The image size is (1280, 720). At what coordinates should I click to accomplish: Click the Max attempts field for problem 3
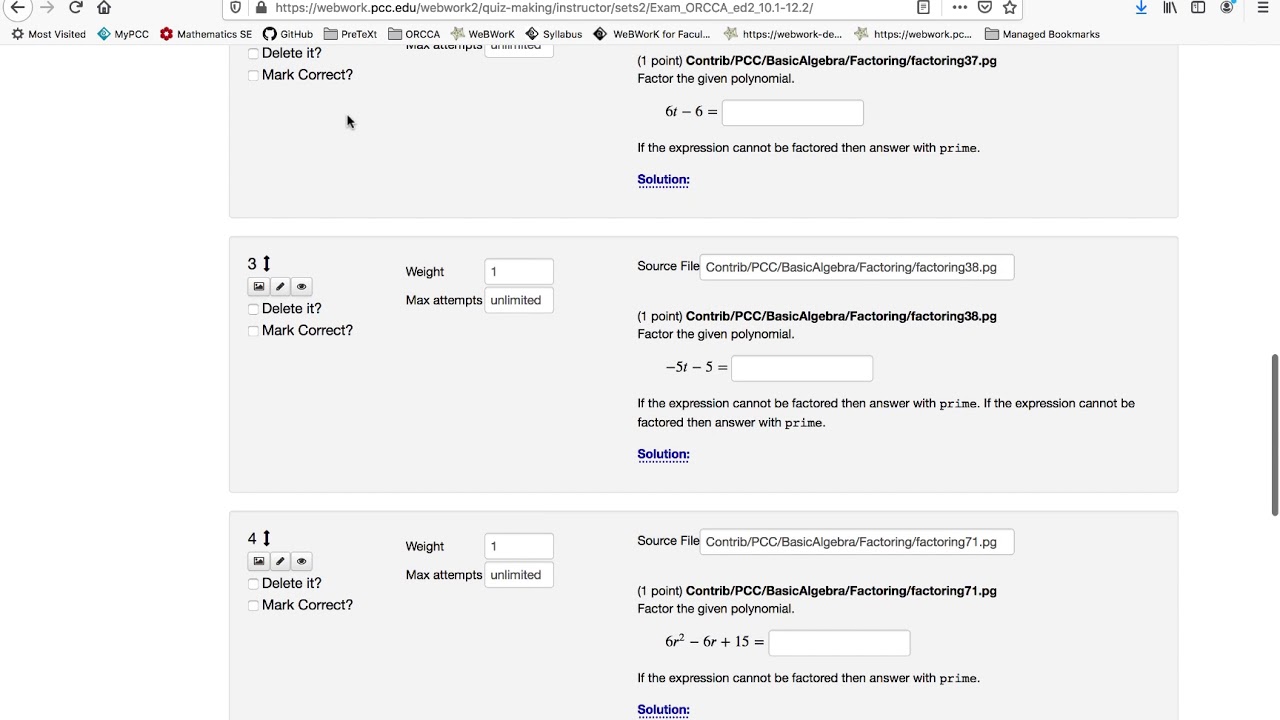pyautogui.click(x=519, y=300)
